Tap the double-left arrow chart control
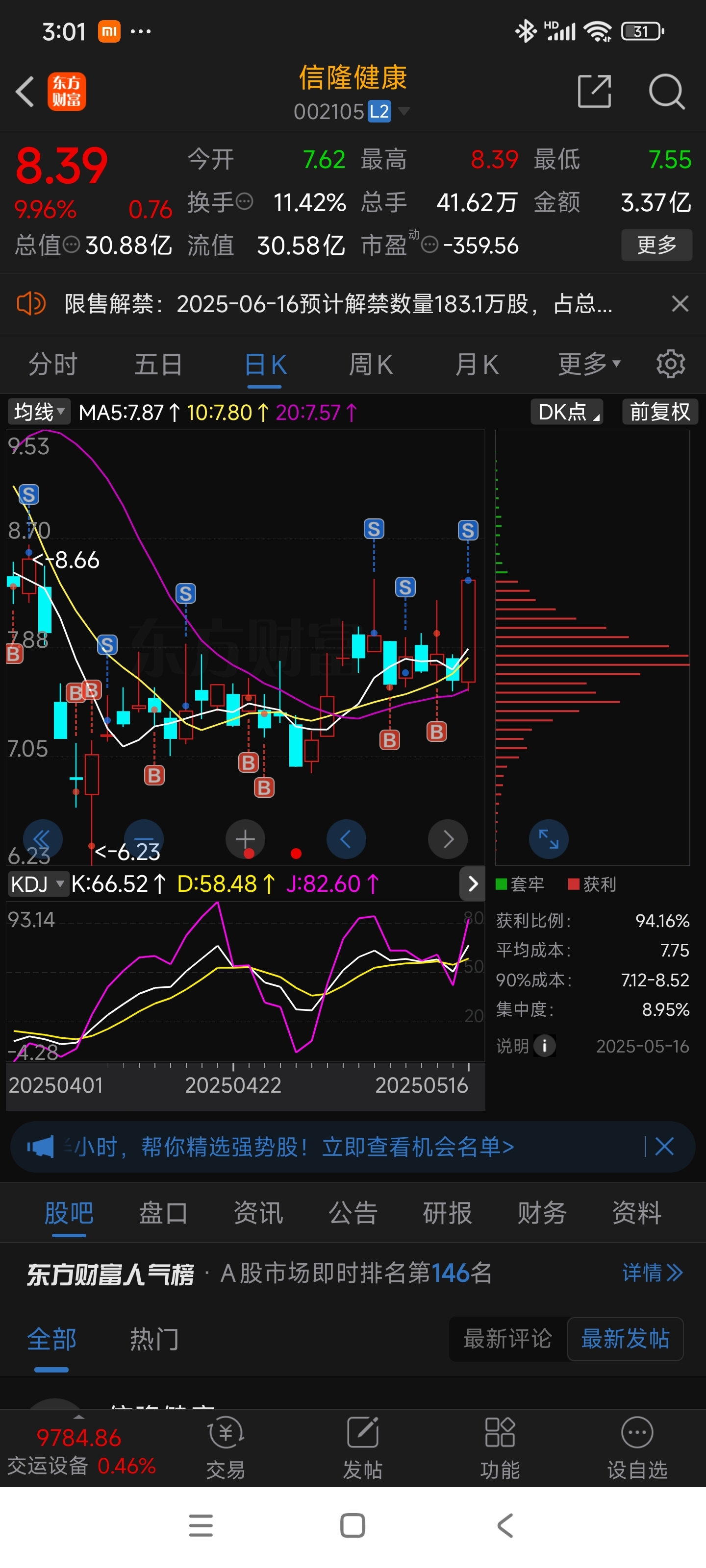This screenshot has height=1568, width=706. coord(43,839)
